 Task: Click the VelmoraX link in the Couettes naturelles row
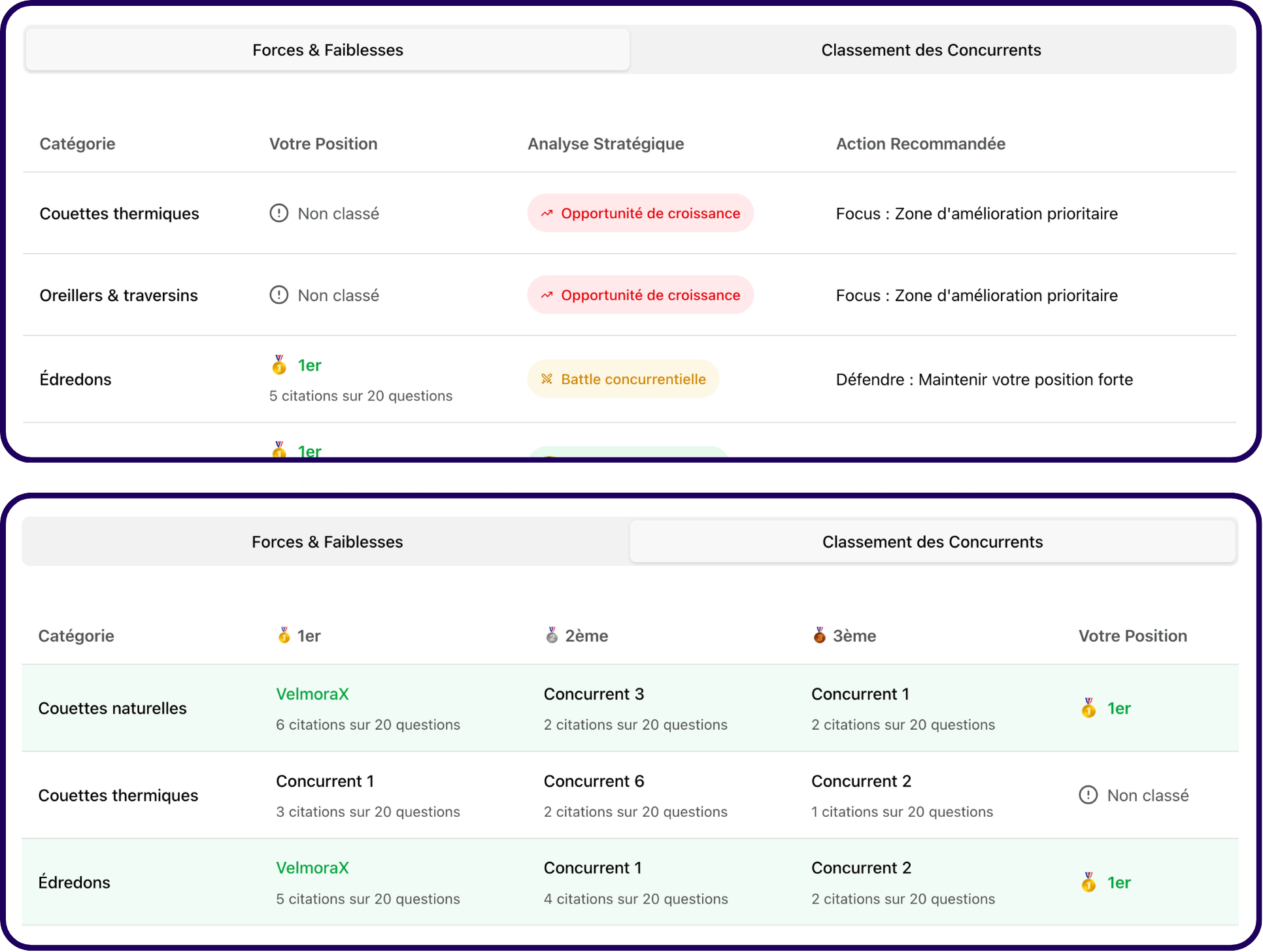(x=312, y=694)
